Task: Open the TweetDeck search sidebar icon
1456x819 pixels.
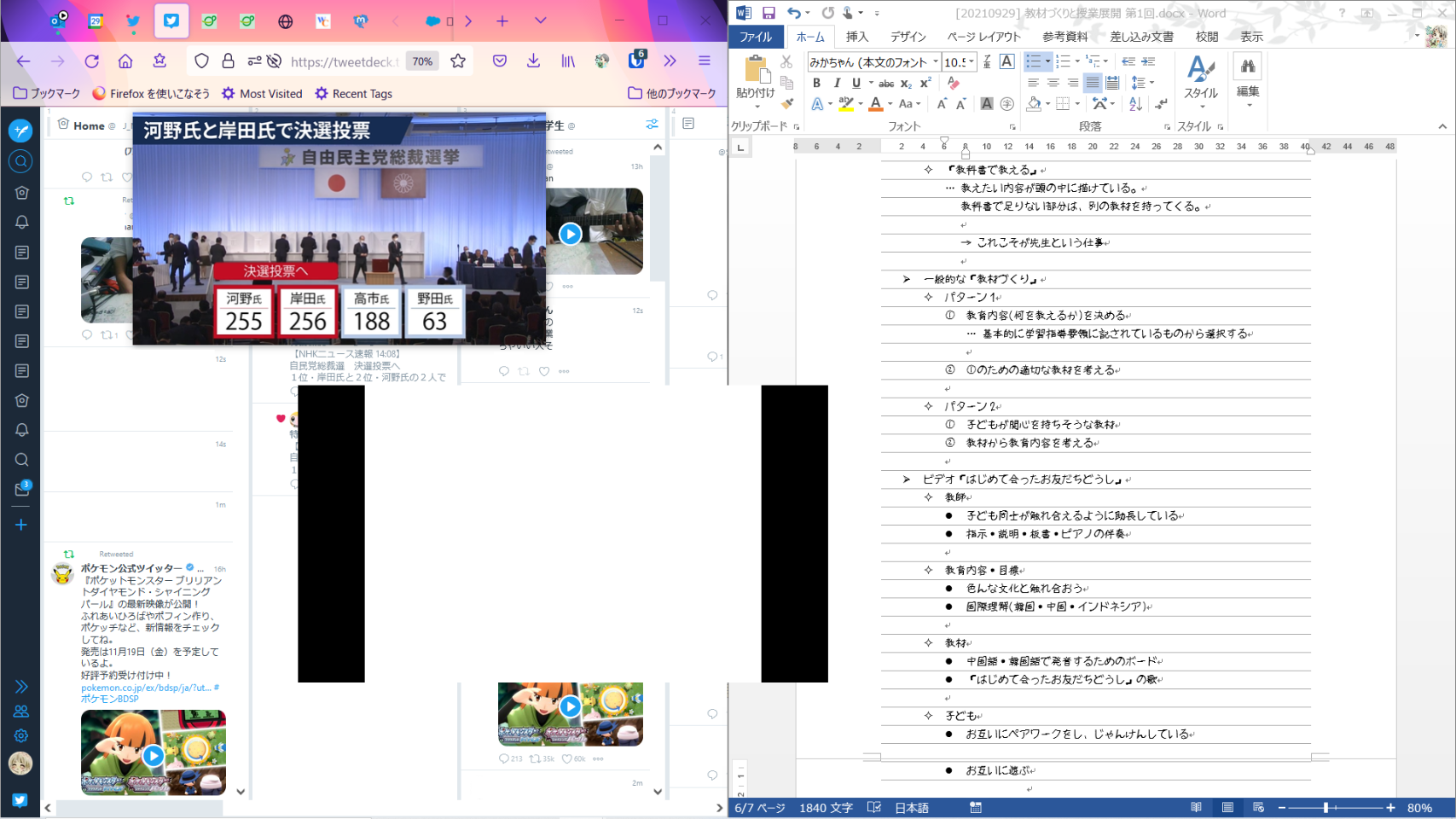Action: (x=21, y=161)
